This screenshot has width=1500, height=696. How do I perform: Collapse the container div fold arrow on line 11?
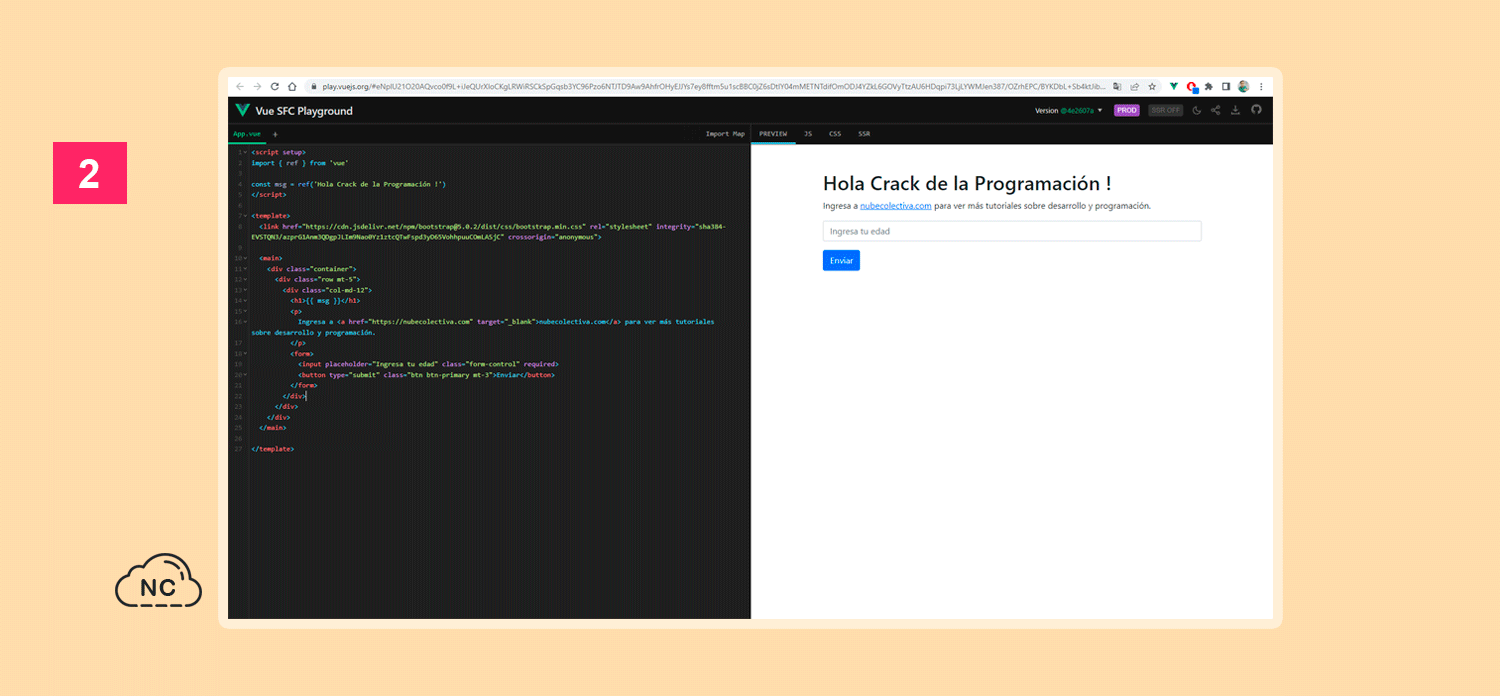tap(245, 269)
